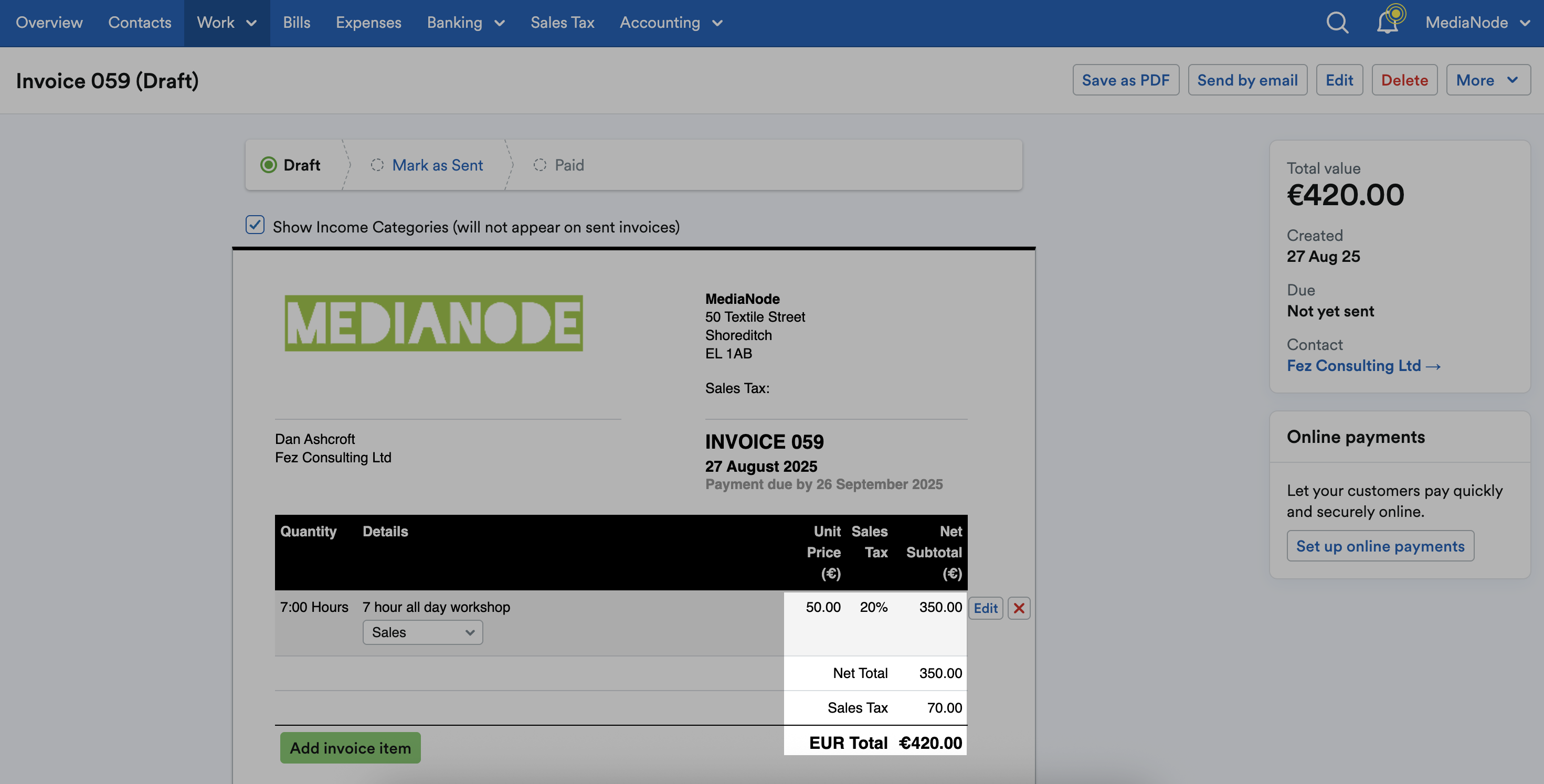Navigate to the Sales Tax section

point(562,22)
